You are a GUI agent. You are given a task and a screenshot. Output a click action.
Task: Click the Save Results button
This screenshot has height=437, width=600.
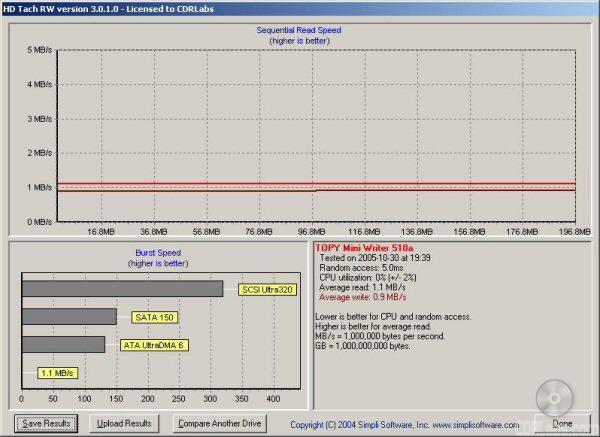pyautogui.click(x=47, y=424)
